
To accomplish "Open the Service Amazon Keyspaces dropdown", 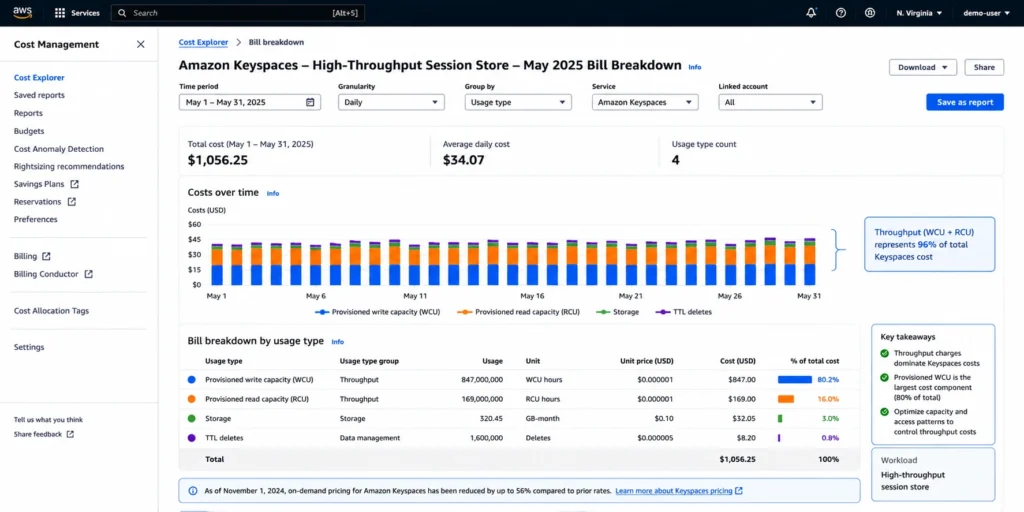I will (645, 102).
